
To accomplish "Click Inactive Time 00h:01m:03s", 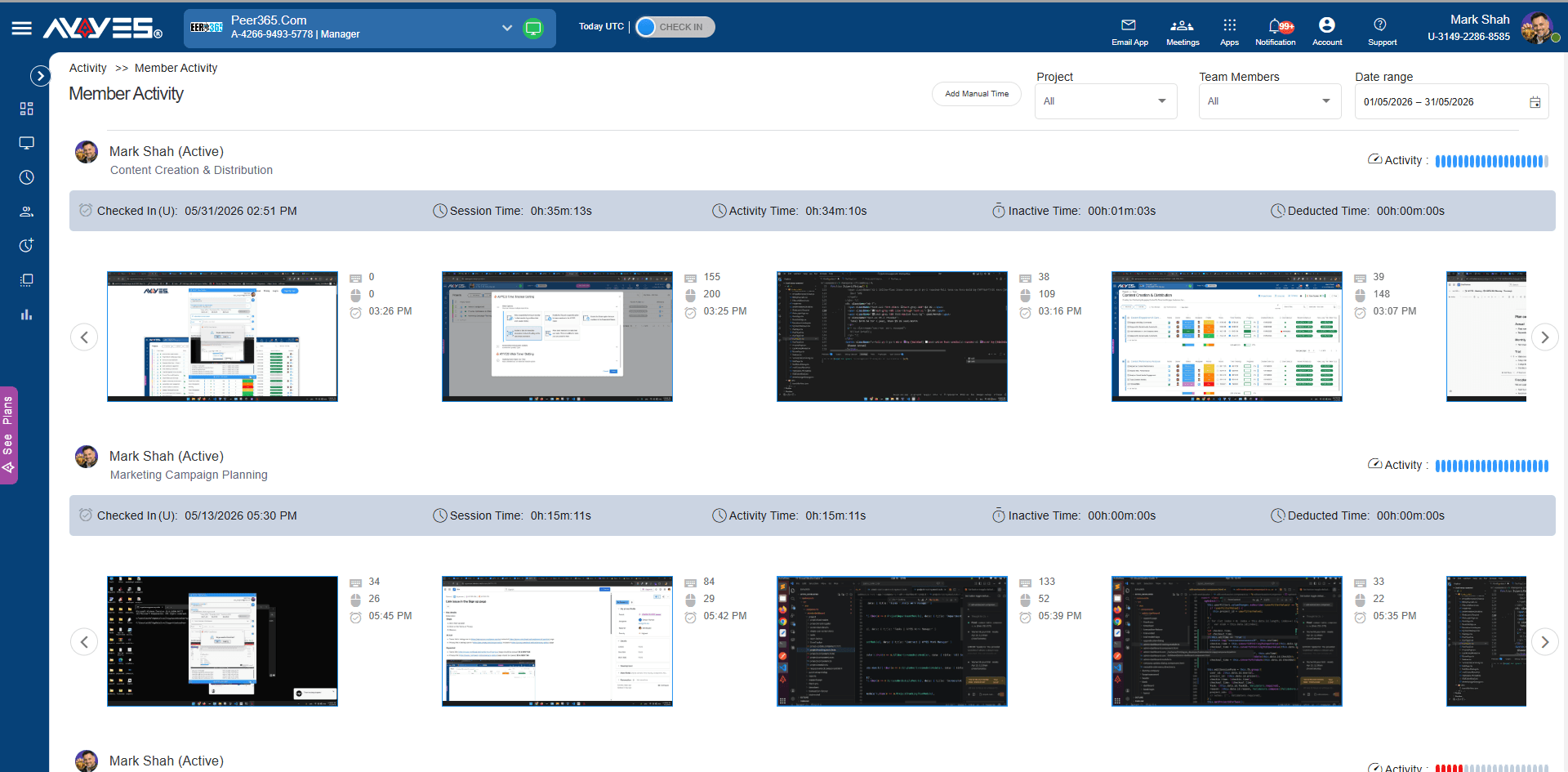I will click(1074, 211).
